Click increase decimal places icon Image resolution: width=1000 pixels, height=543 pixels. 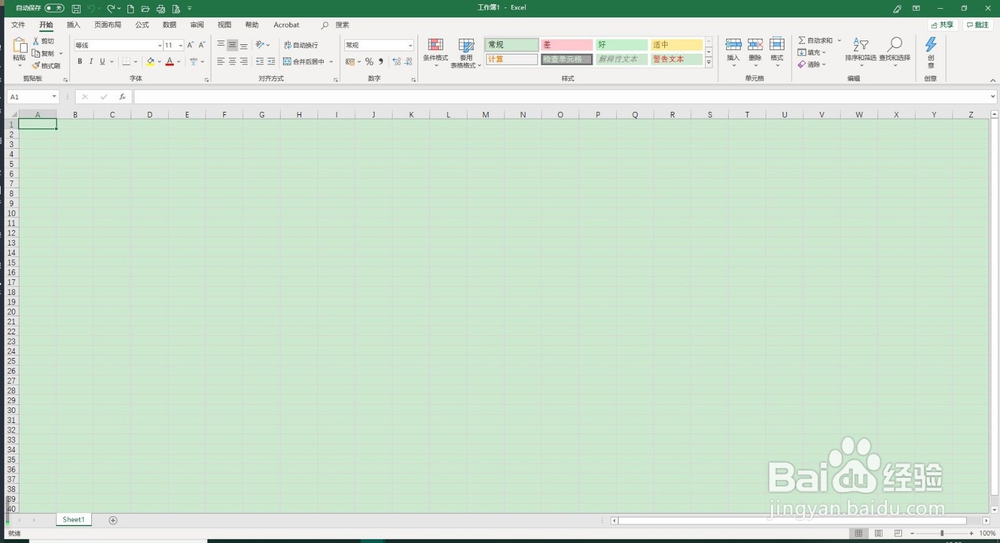click(x=397, y=62)
